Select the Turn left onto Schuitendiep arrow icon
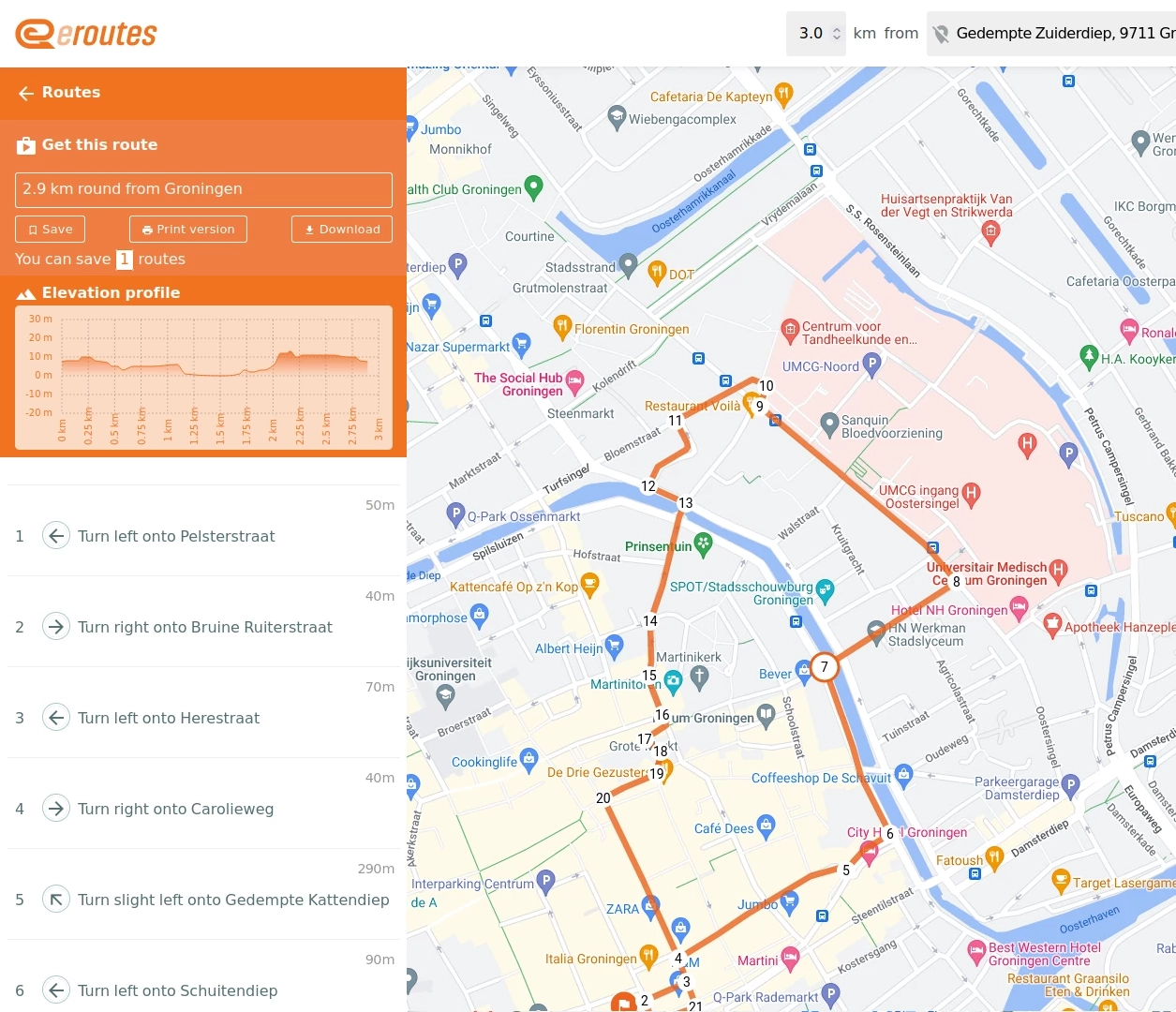Viewport: 1176px width, 1012px height. tap(56, 990)
